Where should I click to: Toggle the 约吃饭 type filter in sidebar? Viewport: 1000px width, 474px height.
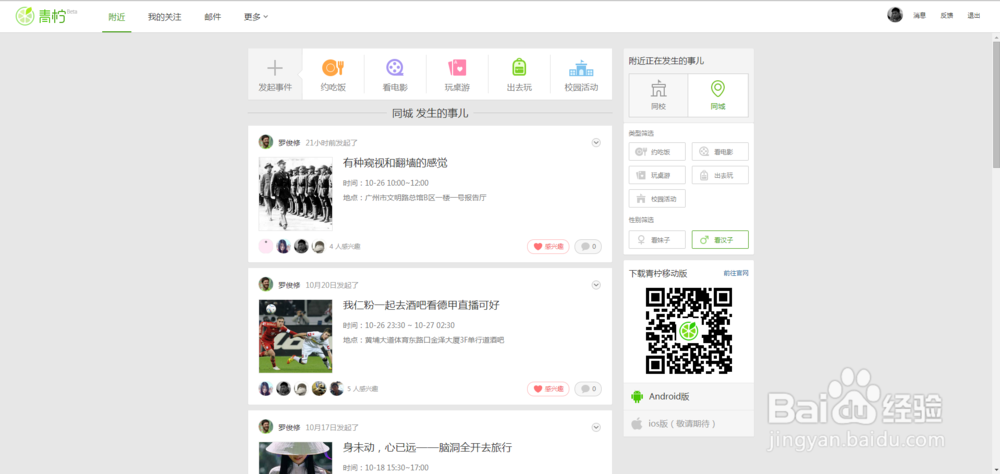tap(657, 152)
